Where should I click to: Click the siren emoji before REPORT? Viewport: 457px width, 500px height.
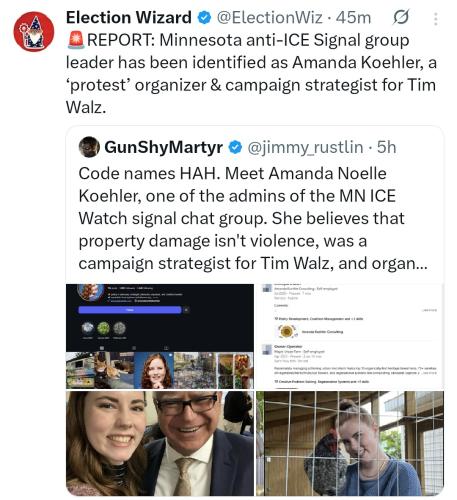tap(76, 40)
